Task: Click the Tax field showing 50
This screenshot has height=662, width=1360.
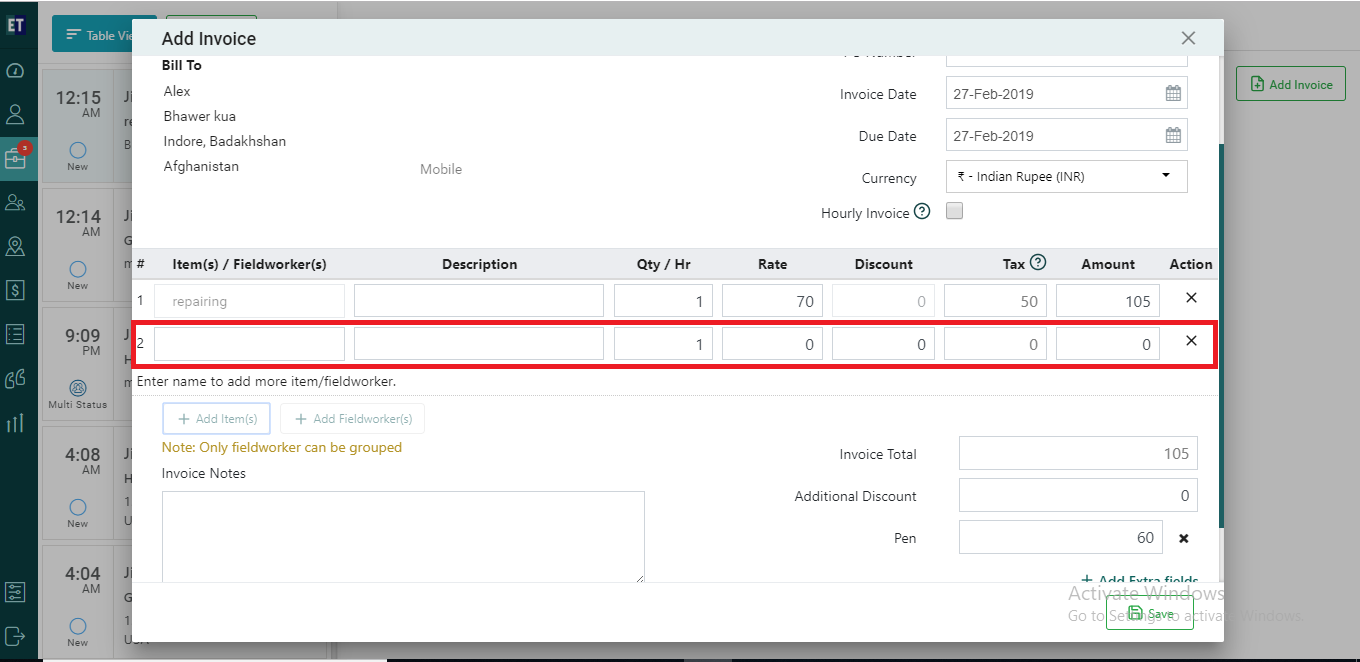Action: pyautogui.click(x=995, y=301)
